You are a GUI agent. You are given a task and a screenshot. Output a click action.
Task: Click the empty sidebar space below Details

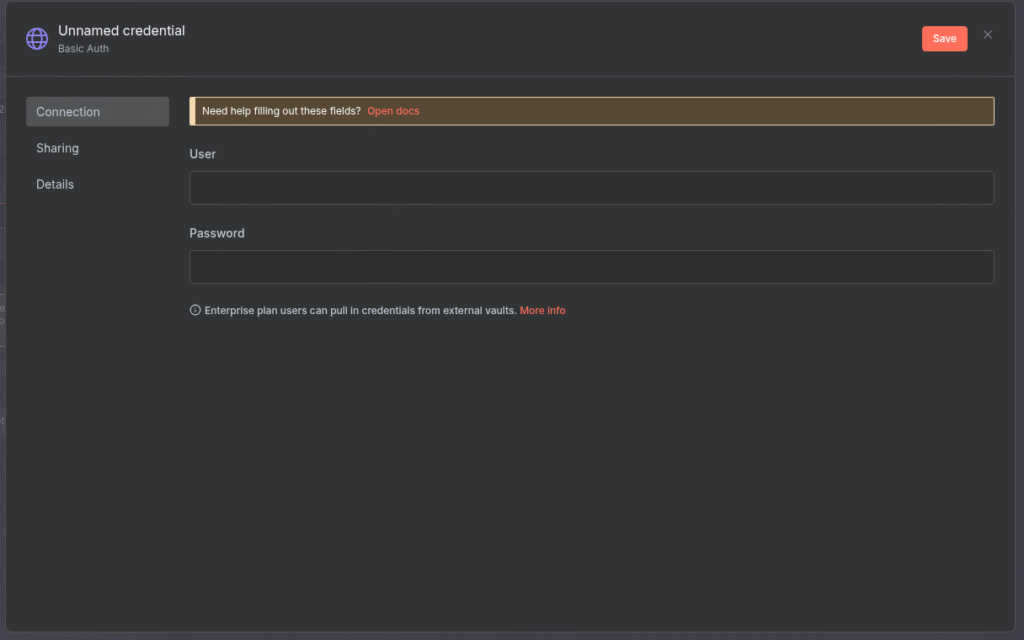click(x=97, y=400)
